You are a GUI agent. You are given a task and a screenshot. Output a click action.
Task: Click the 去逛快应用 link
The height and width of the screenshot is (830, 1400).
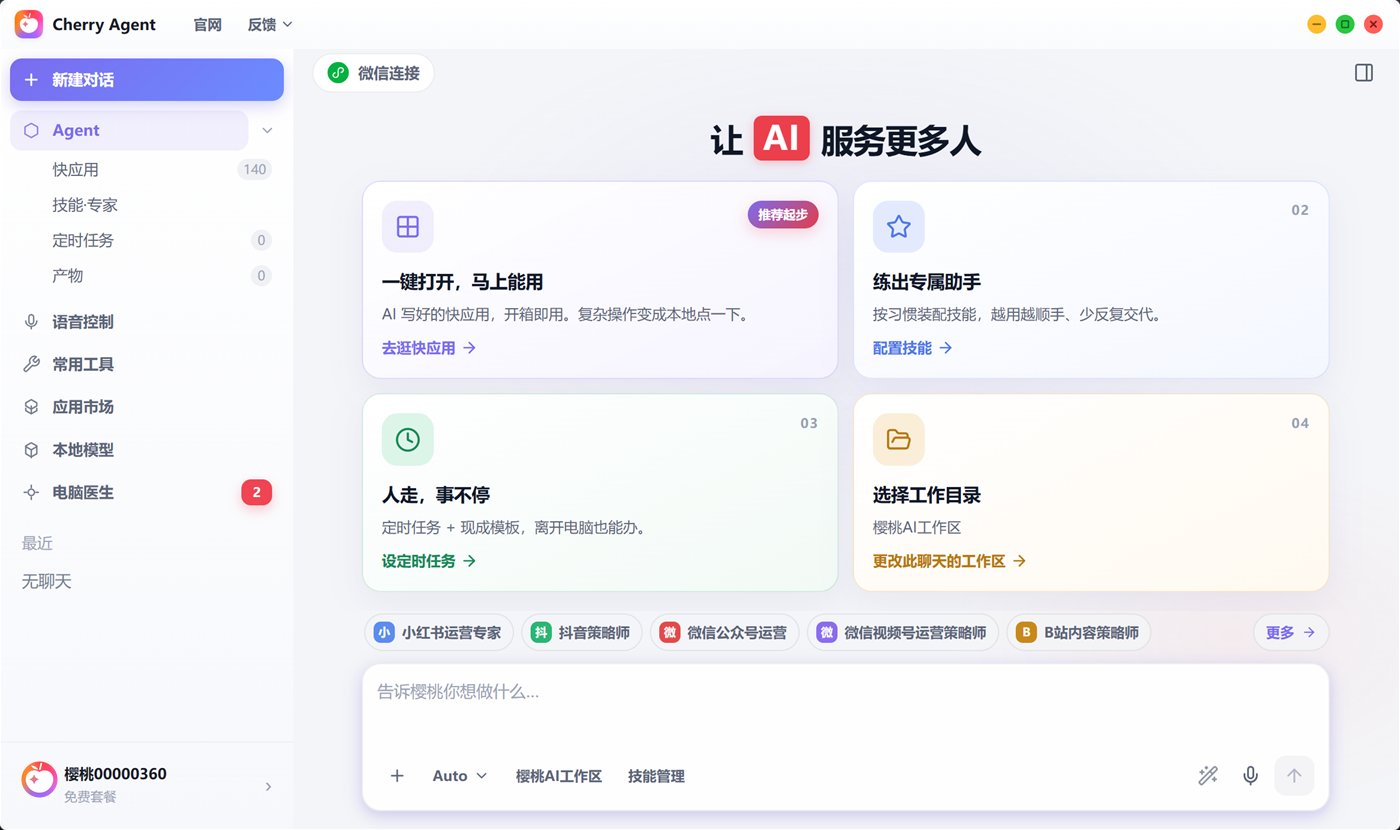(x=429, y=348)
